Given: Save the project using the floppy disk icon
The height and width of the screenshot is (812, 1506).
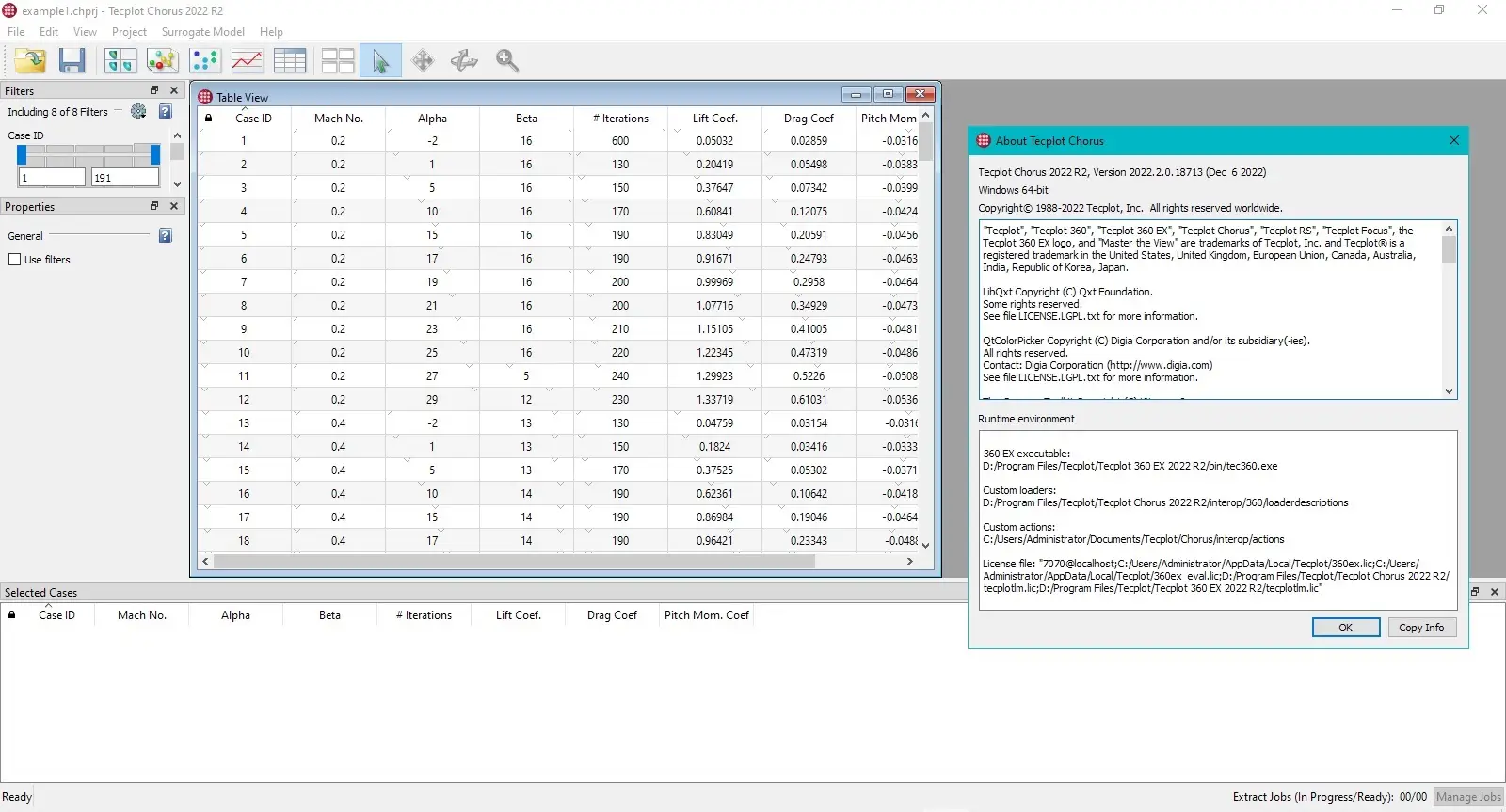Looking at the screenshot, I should tap(72, 60).
